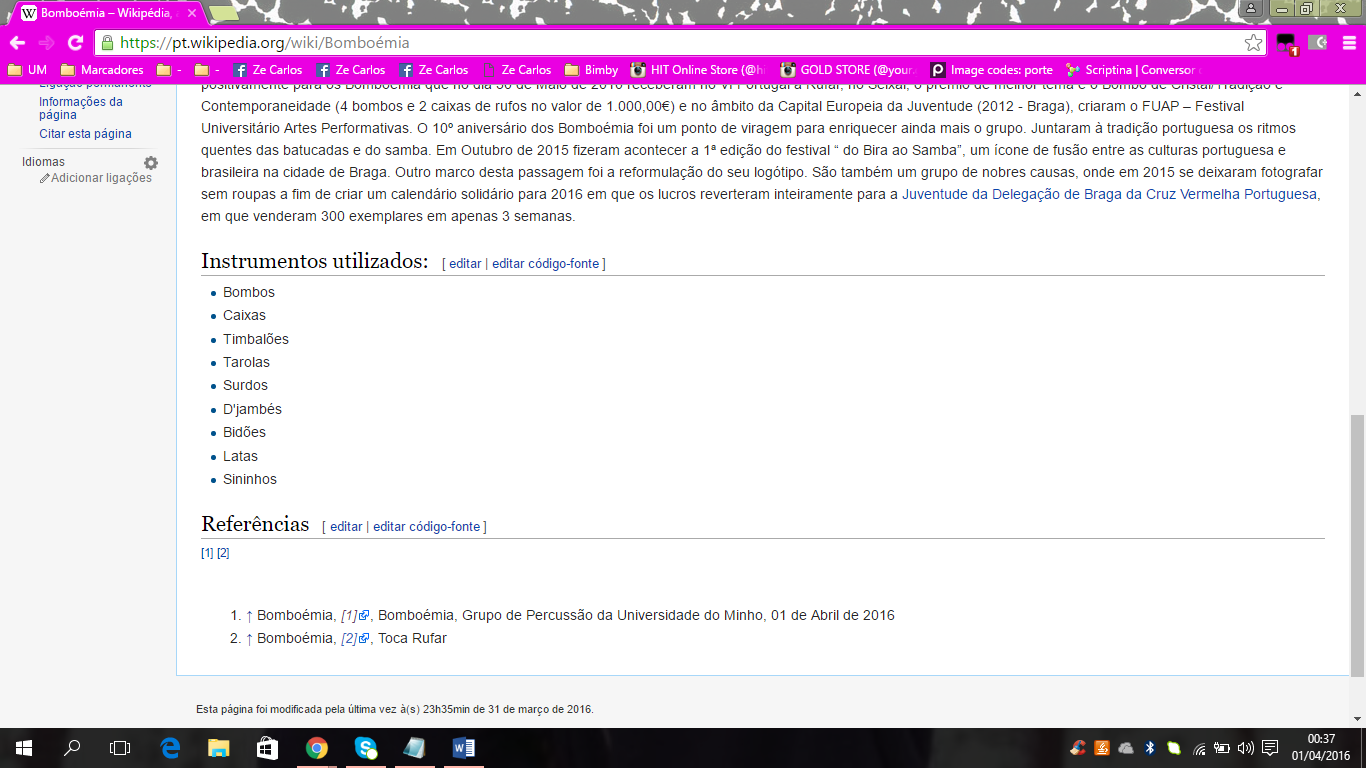Click the URL address bar
The width and height of the screenshot is (1366, 768).
pos(670,43)
